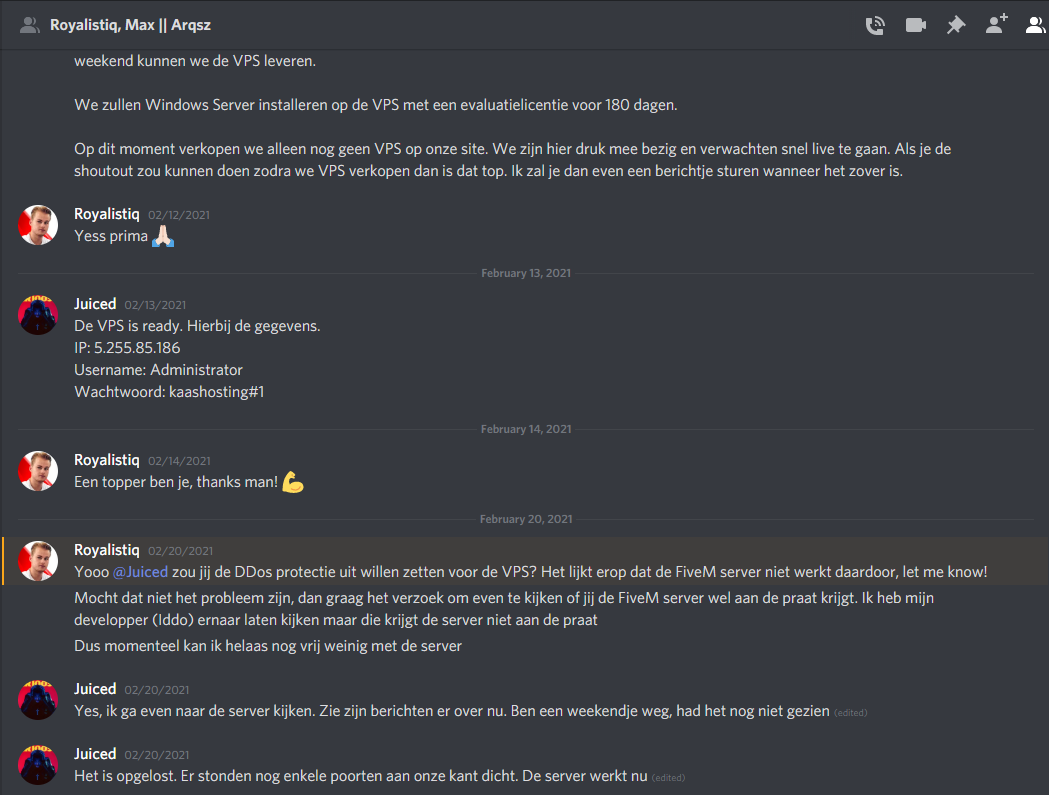This screenshot has width=1049, height=795.
Task: Click Royalistiq's avatar on the 'Yess prima' message
Action: (x=38, y=225)
